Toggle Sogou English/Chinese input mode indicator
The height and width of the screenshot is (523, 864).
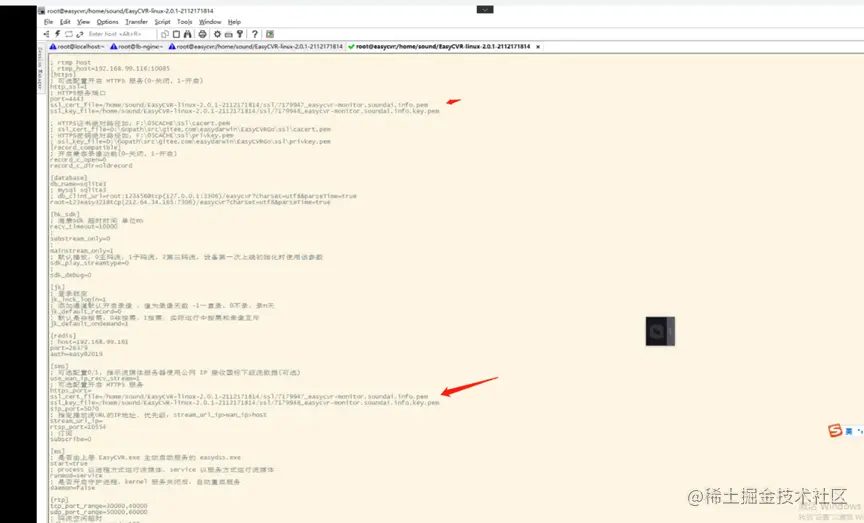pyautogui.click(x=849, y=431)
